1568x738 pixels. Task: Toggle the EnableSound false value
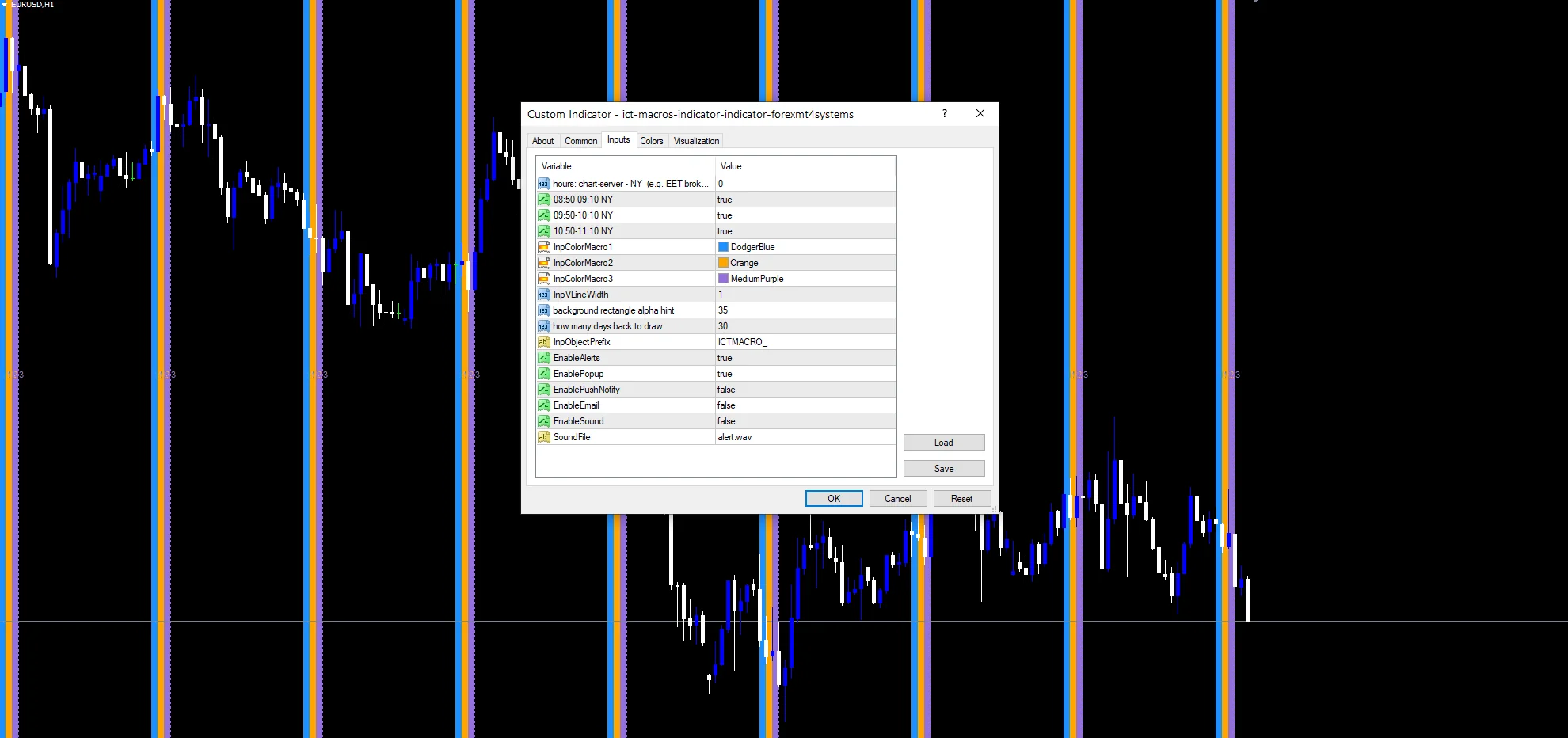(805, 421)
